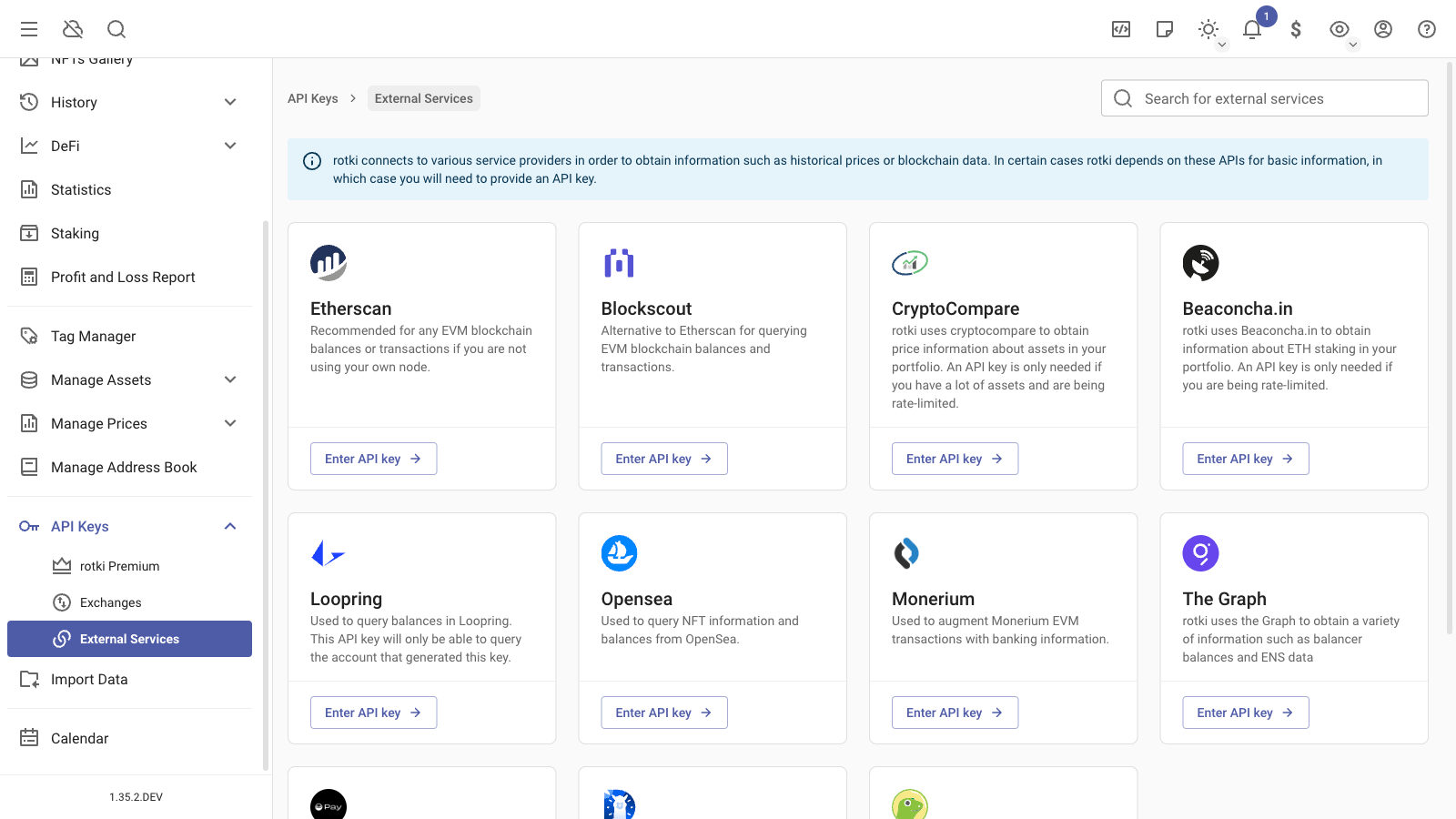Viewport: 1456px width, 819px height.
Task: Open Manage Address Book
Action: [129, 467]
